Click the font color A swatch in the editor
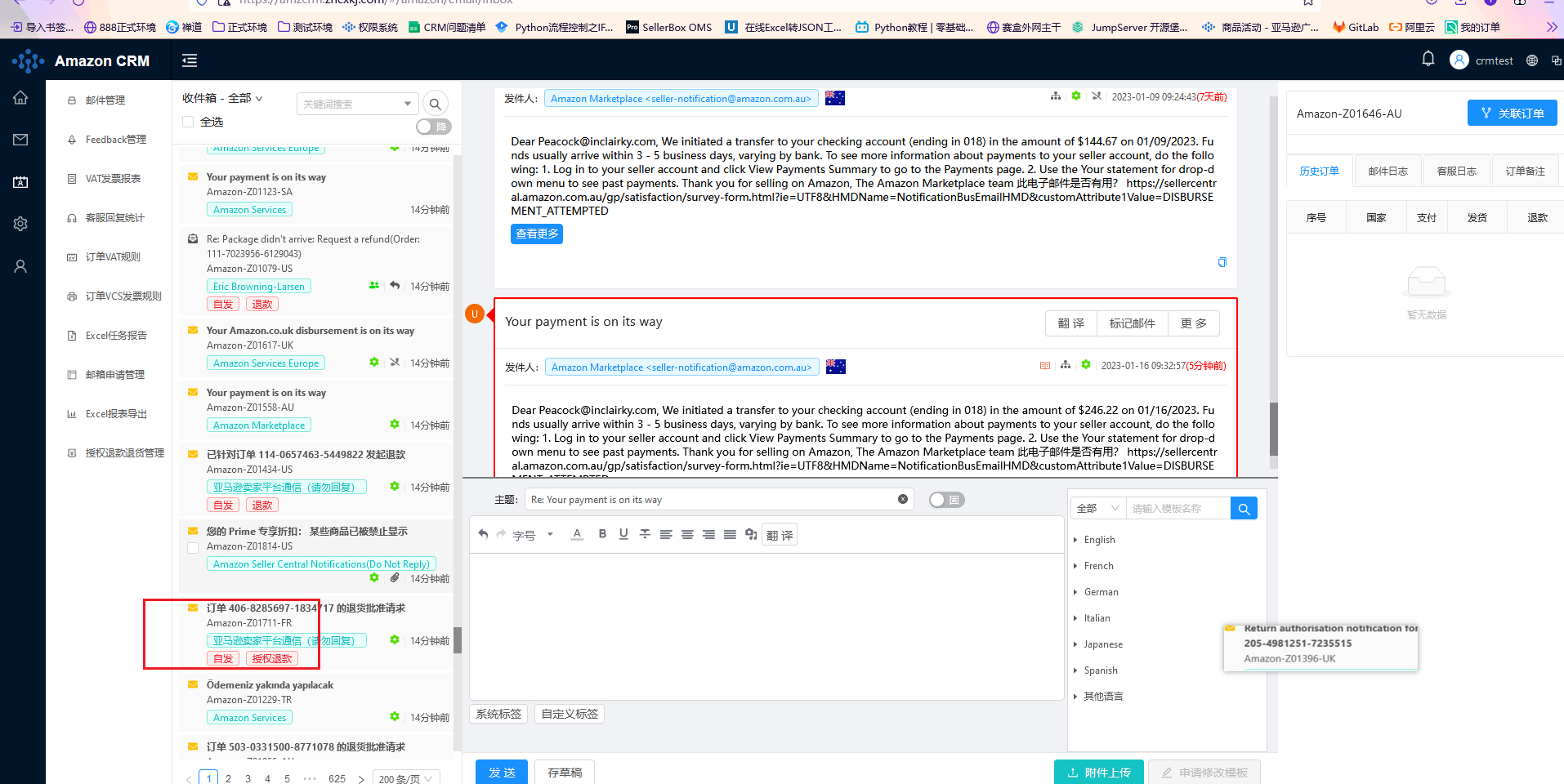Image resolution: width=1564 pixels, height=784 pixels. point(577,534)
